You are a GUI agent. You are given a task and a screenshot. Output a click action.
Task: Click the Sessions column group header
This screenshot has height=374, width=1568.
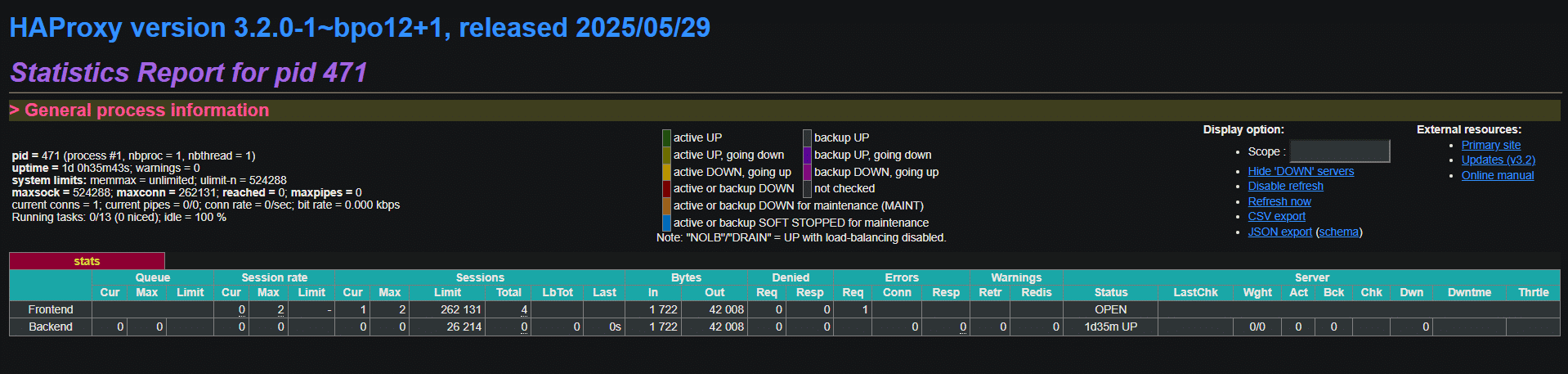(480, 277)
